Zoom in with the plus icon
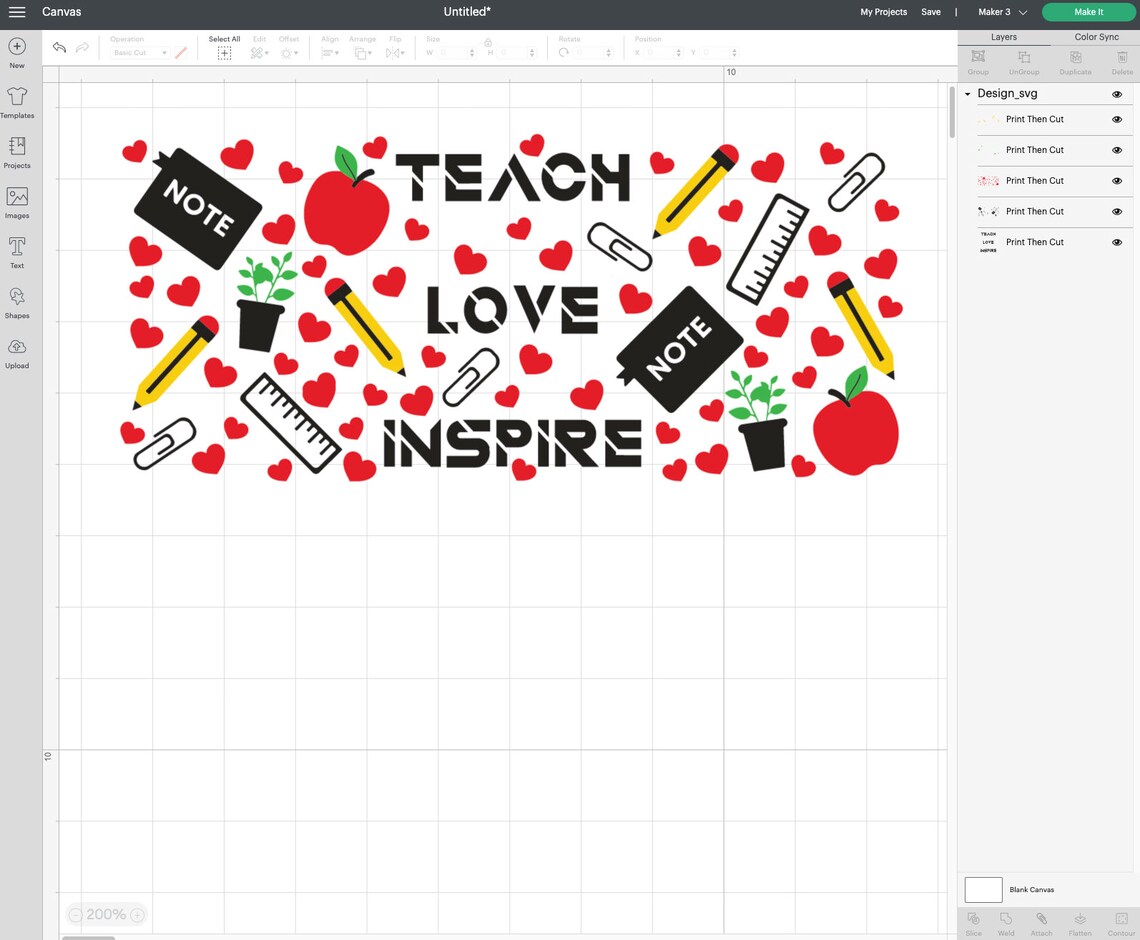 (137, 915)
